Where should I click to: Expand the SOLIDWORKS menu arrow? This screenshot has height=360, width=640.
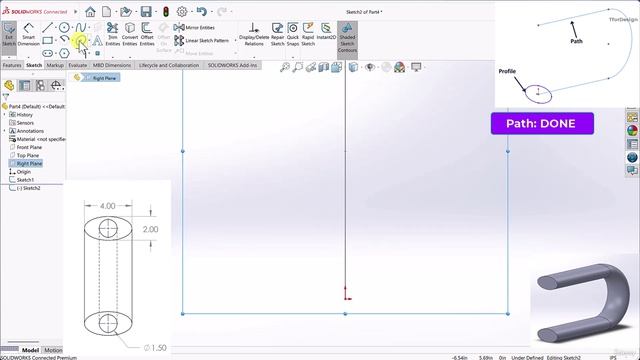point(76,12)
